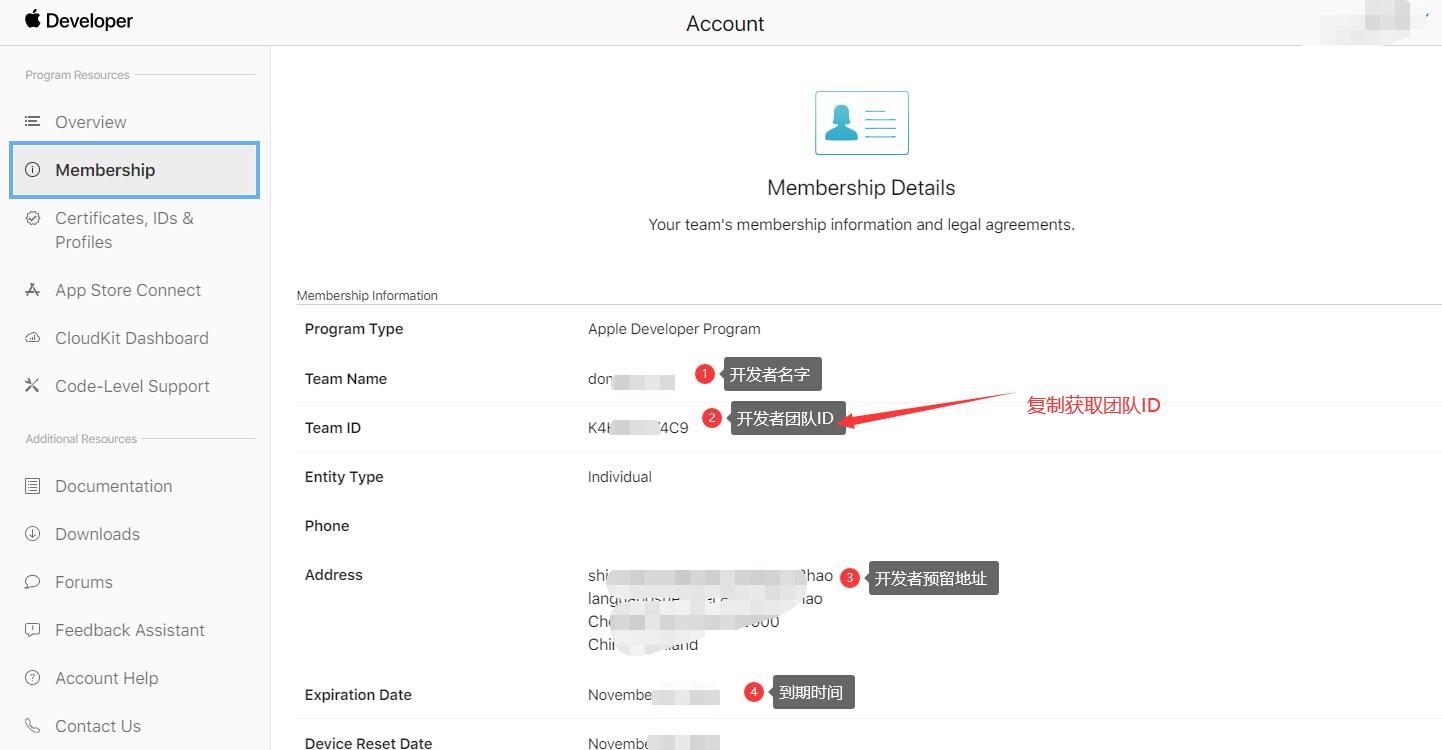
Task: Go to App Store Connect
Action: [x=128, y=290]
